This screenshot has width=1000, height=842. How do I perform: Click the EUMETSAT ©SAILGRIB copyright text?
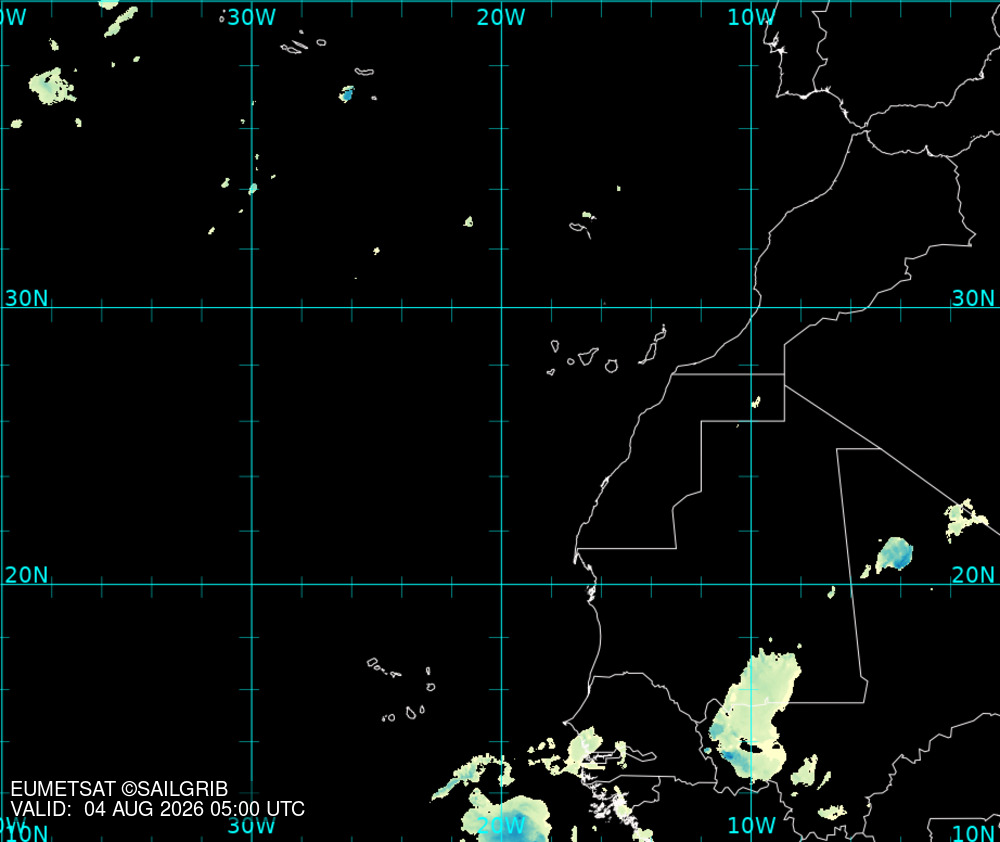tap(119, 789)
